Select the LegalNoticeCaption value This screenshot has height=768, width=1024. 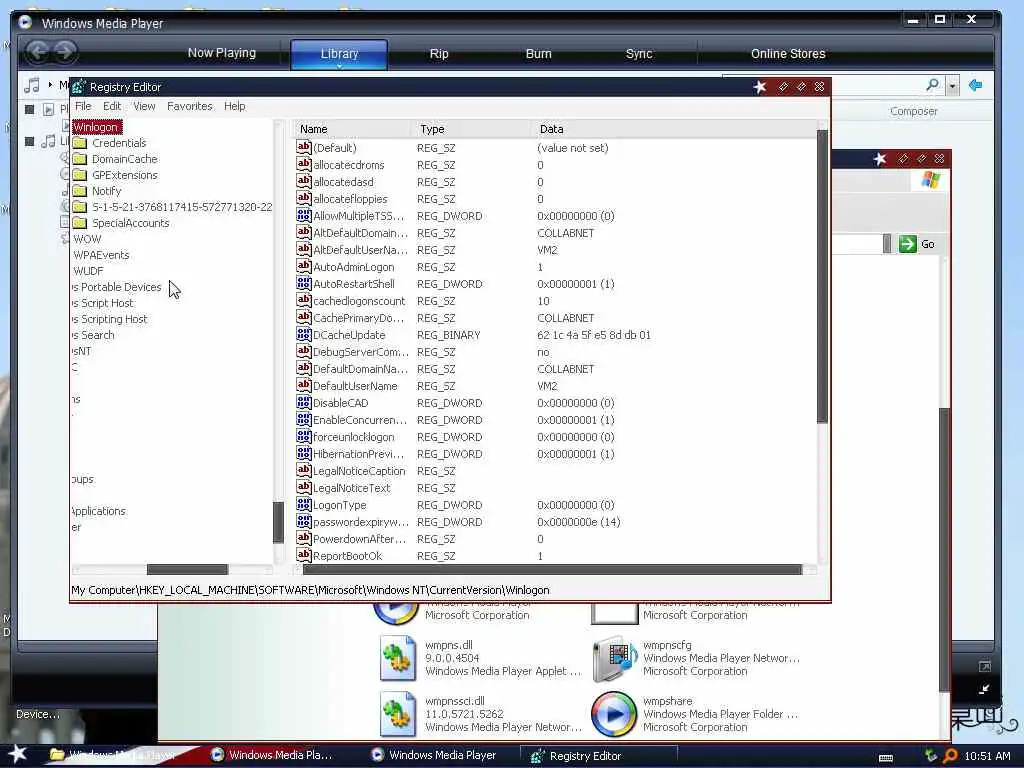359,471
